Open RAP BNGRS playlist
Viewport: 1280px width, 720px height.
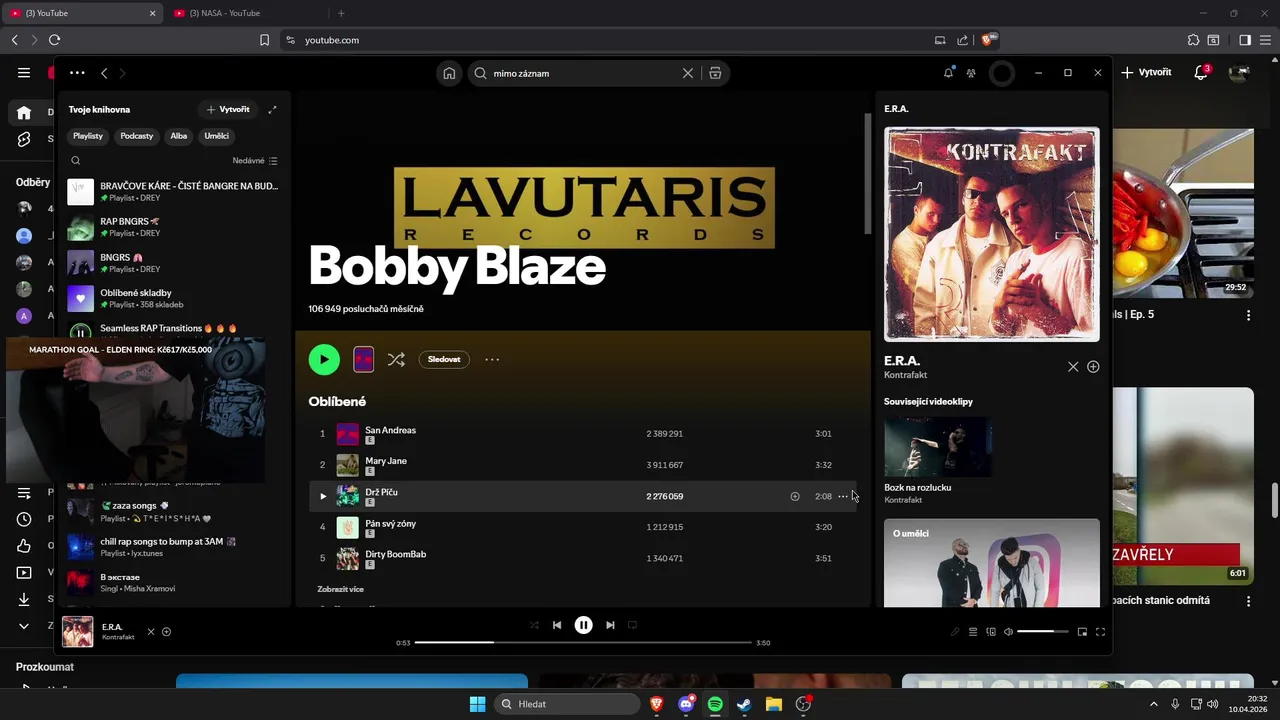[x=173, y=227]
